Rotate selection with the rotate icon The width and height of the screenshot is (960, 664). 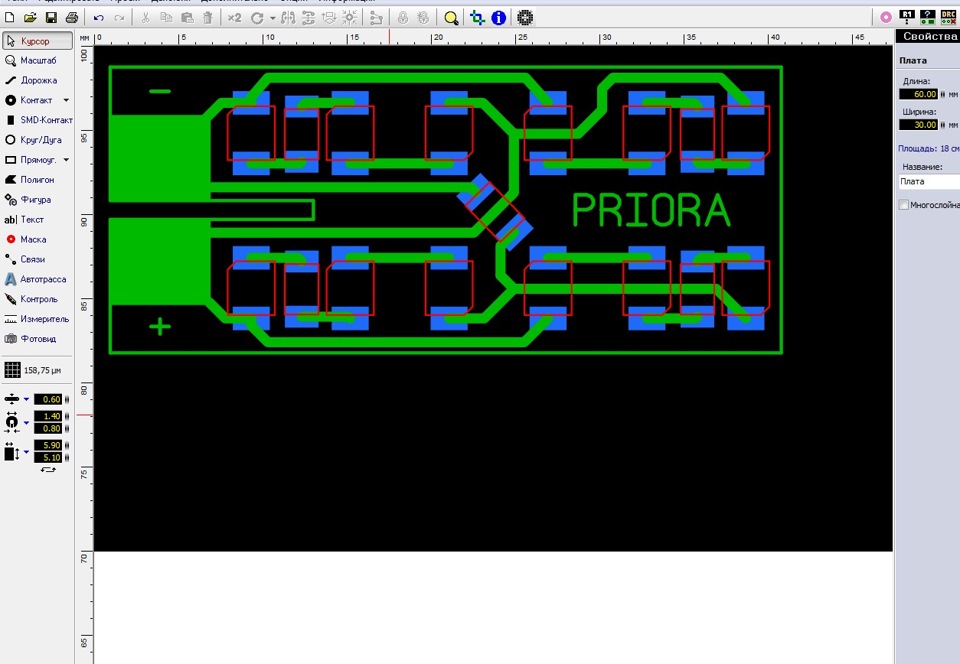[257, 18]
